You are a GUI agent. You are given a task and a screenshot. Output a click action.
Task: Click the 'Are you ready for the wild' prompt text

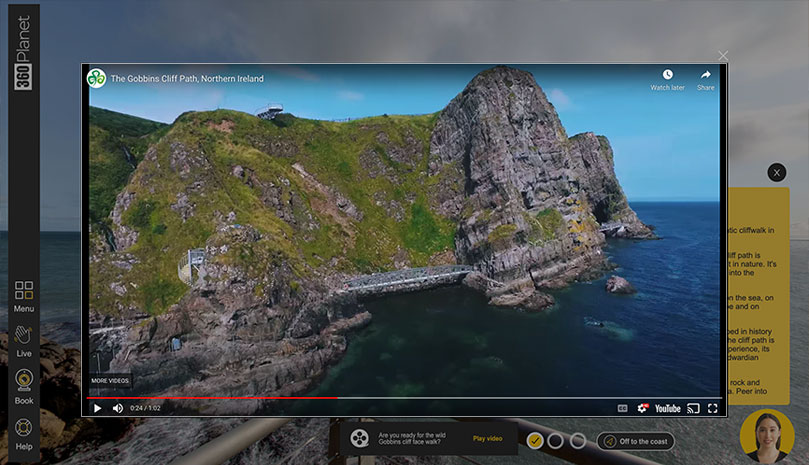(x=412, y=438)
